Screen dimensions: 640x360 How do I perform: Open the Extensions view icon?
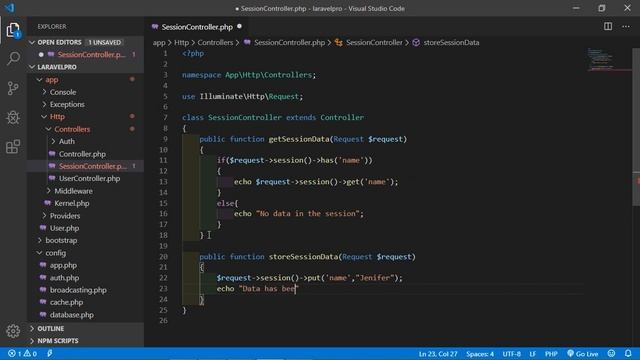pos(13,147)
